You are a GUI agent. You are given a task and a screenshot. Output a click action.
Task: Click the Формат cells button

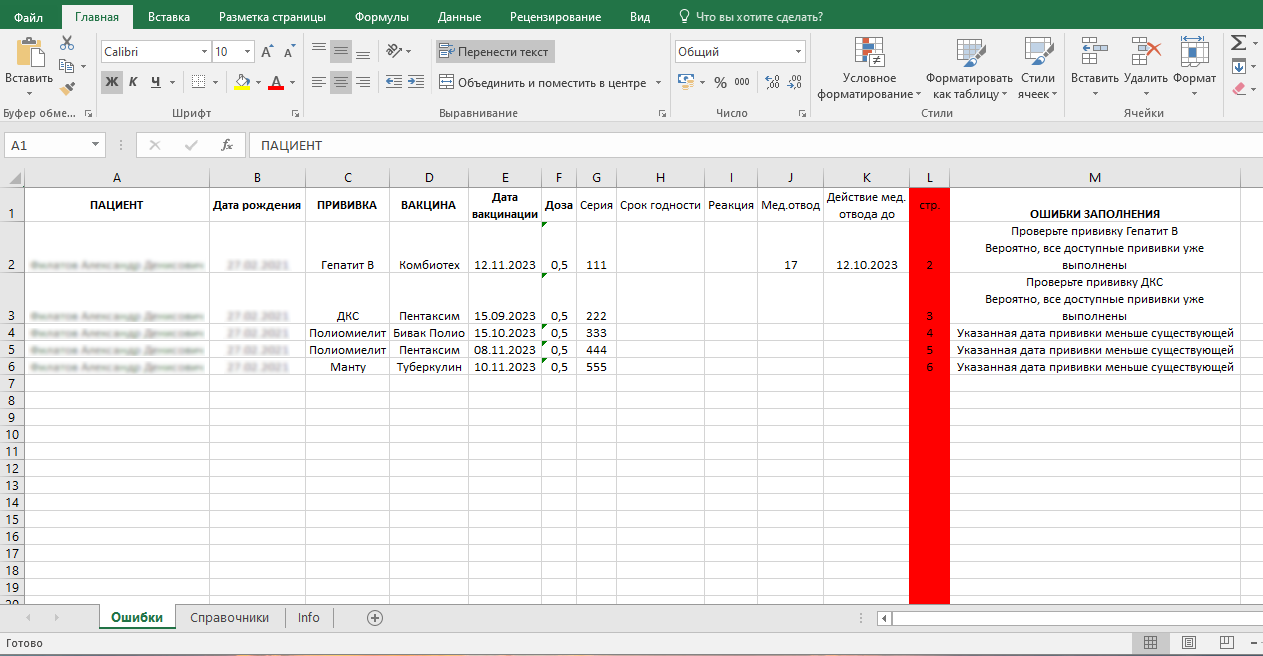coord(1194,68)
